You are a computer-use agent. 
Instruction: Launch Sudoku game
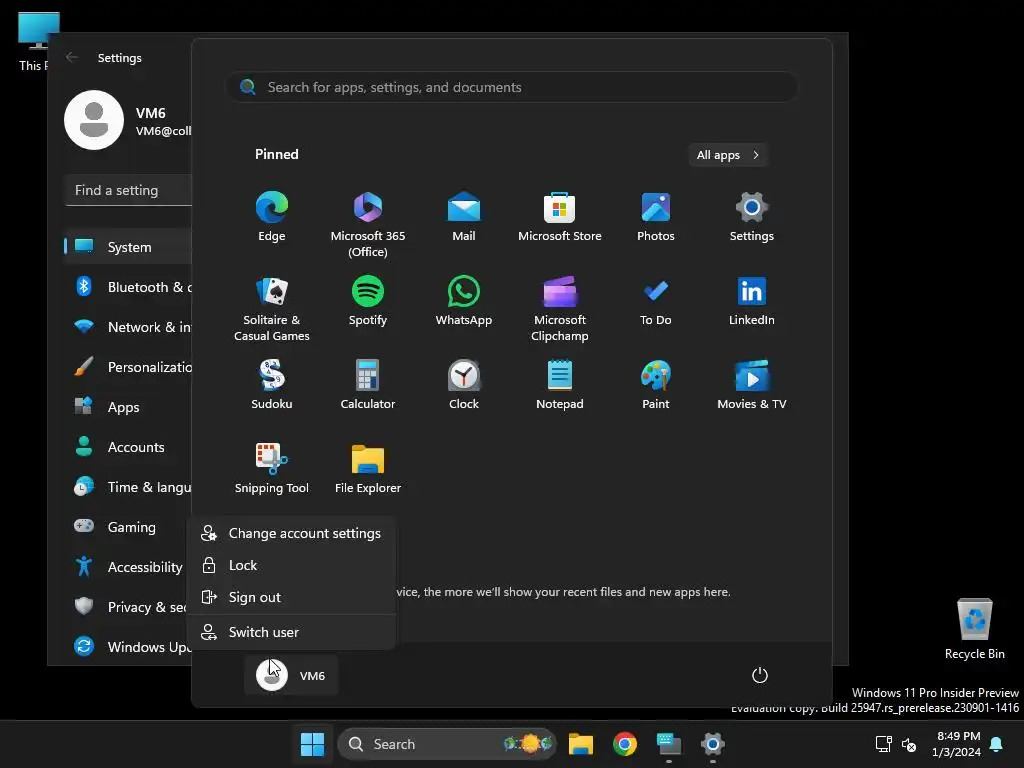coord(272,385)
